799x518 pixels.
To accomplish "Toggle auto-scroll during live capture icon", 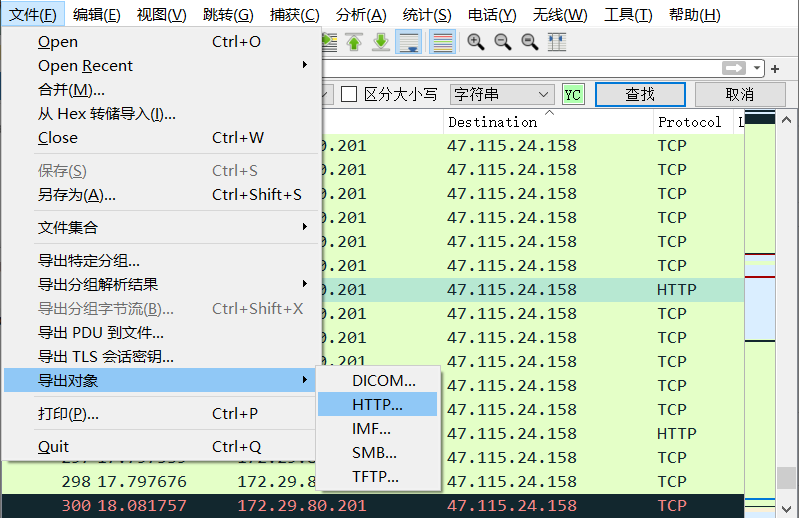I will pos(408,42).
